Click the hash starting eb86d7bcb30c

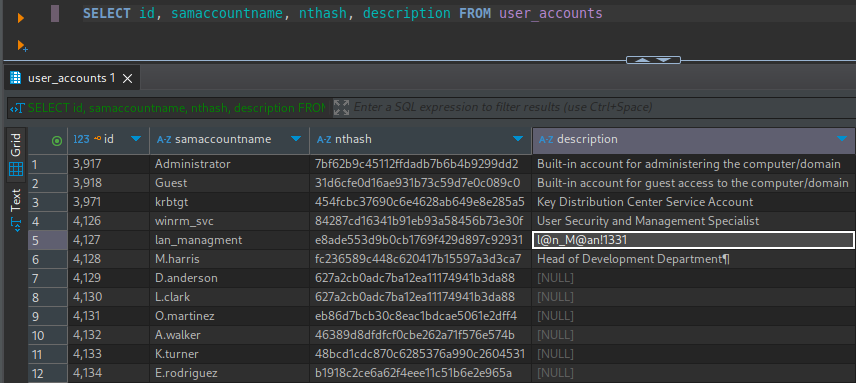(420, 316)
